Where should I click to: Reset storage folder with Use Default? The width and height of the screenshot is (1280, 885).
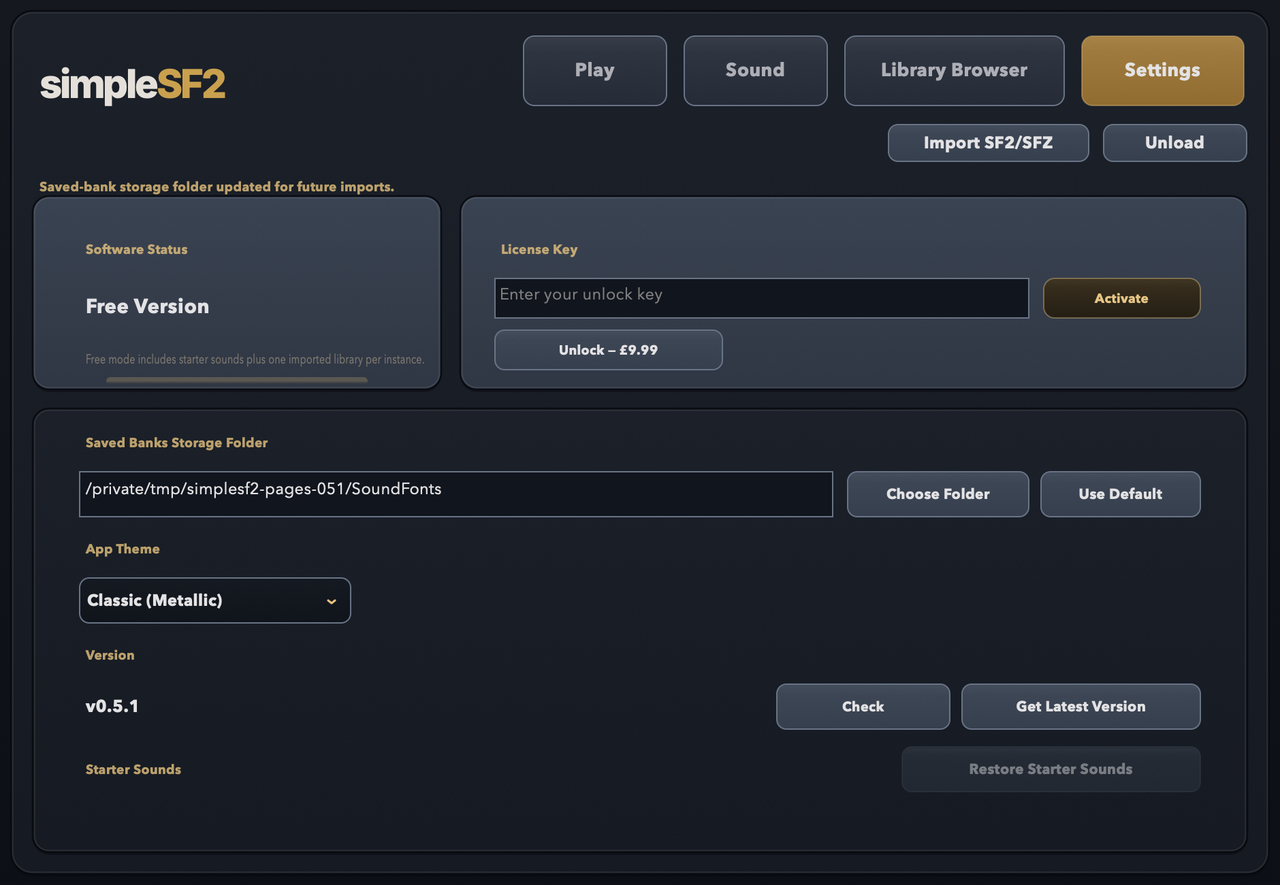tap(1120, 494)
